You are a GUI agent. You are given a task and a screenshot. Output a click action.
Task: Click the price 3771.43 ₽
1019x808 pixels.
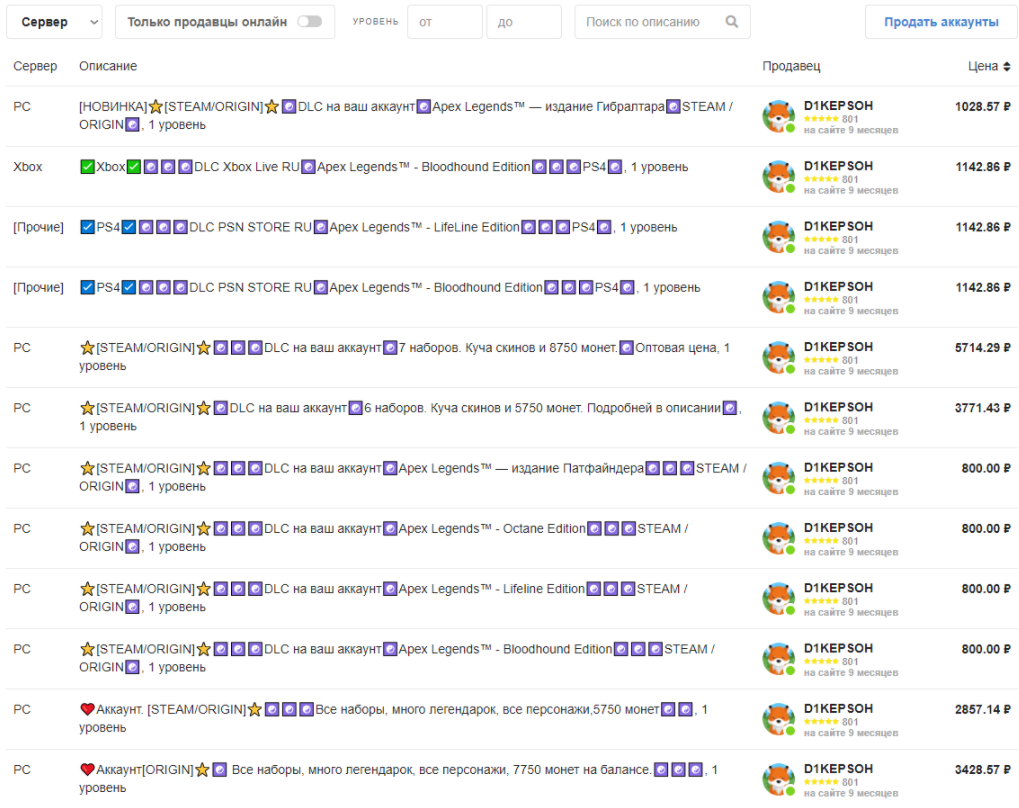(983, 408)
